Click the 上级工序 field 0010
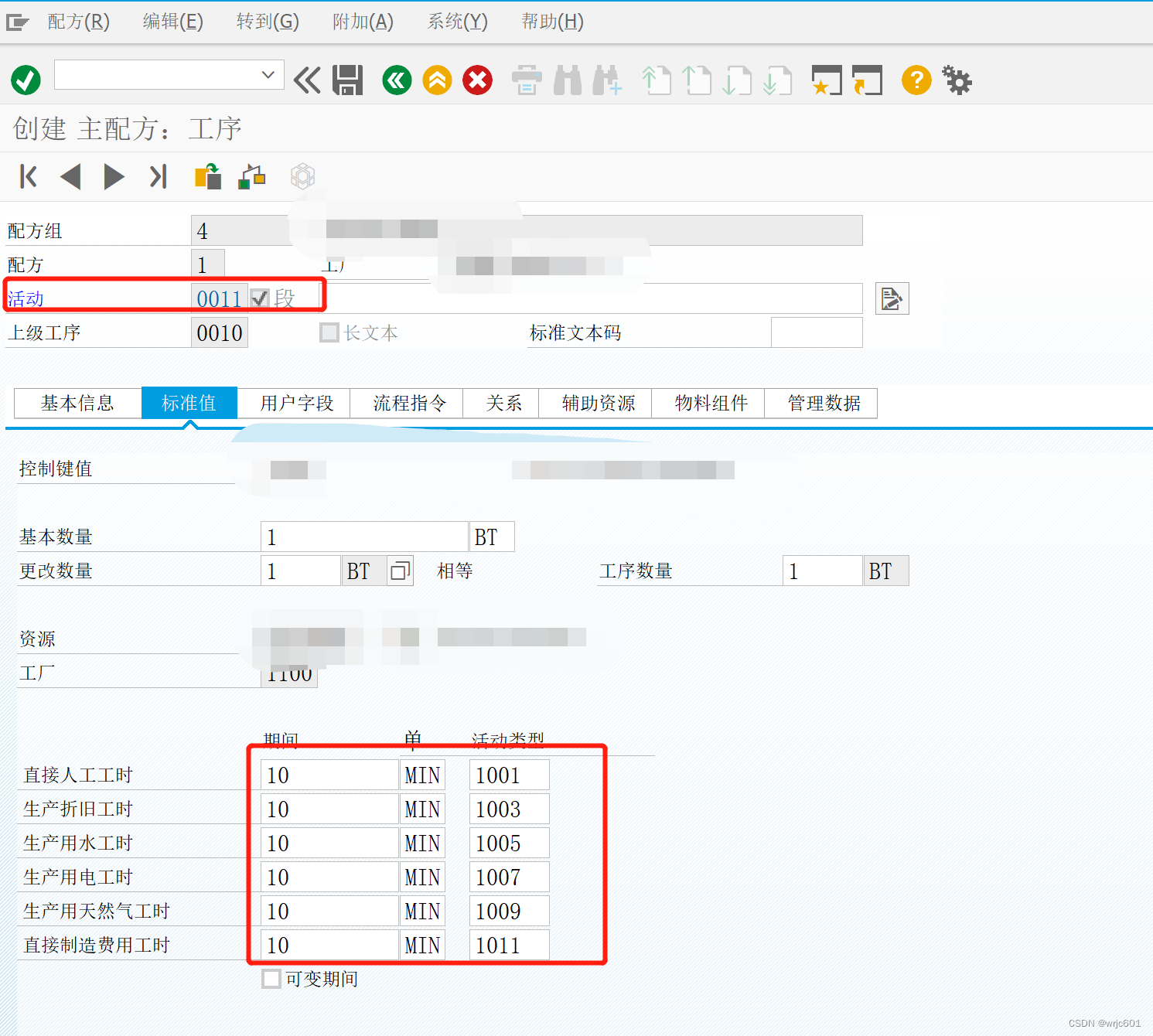The width and height of the screenshot is (1153, 1036). coord(220,332)
